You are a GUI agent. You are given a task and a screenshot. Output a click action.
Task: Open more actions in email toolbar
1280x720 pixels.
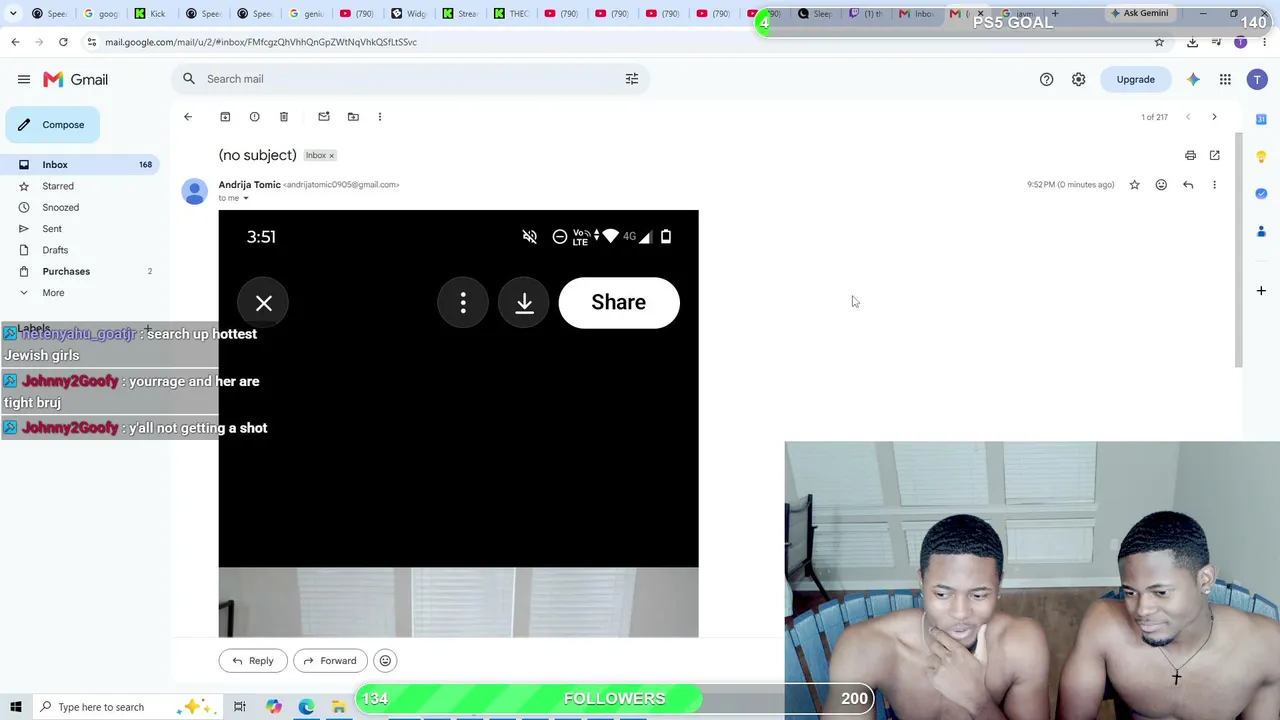pos(380,117)
